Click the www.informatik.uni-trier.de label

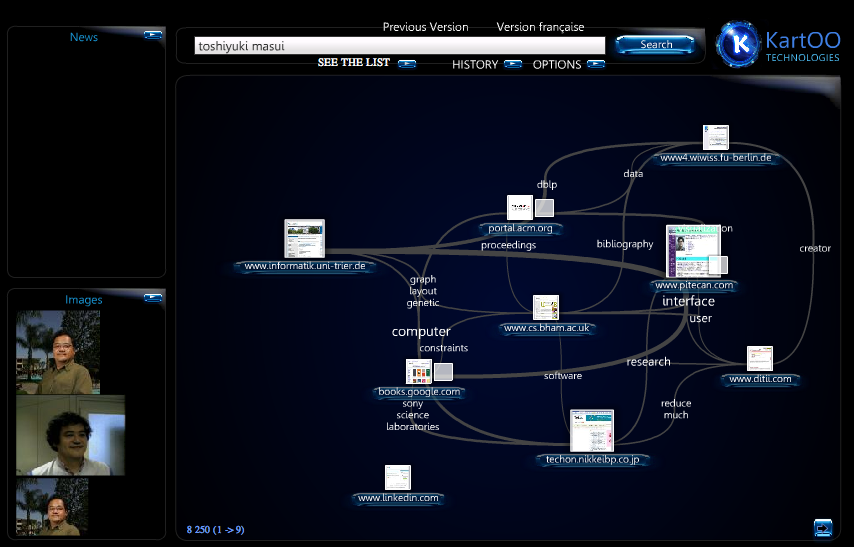(x=304, y=266)
